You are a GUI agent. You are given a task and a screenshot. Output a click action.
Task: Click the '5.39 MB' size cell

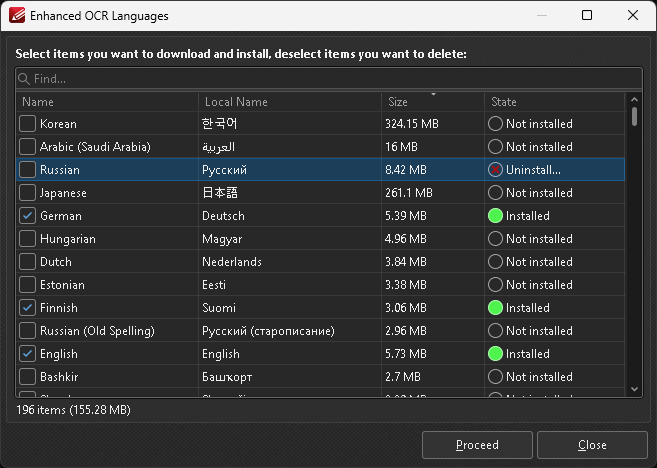(433, 216)
